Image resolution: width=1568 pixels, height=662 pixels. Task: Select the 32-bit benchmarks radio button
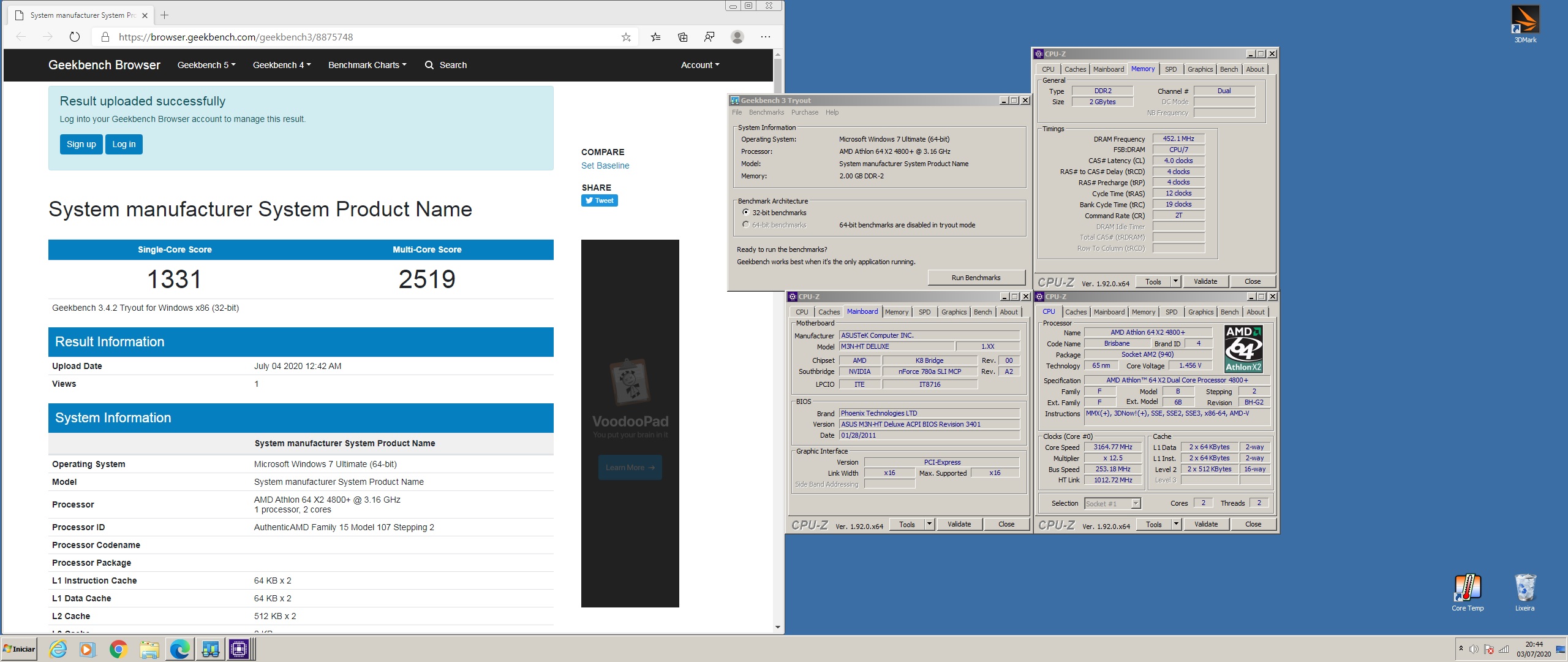tap(745, 212)
